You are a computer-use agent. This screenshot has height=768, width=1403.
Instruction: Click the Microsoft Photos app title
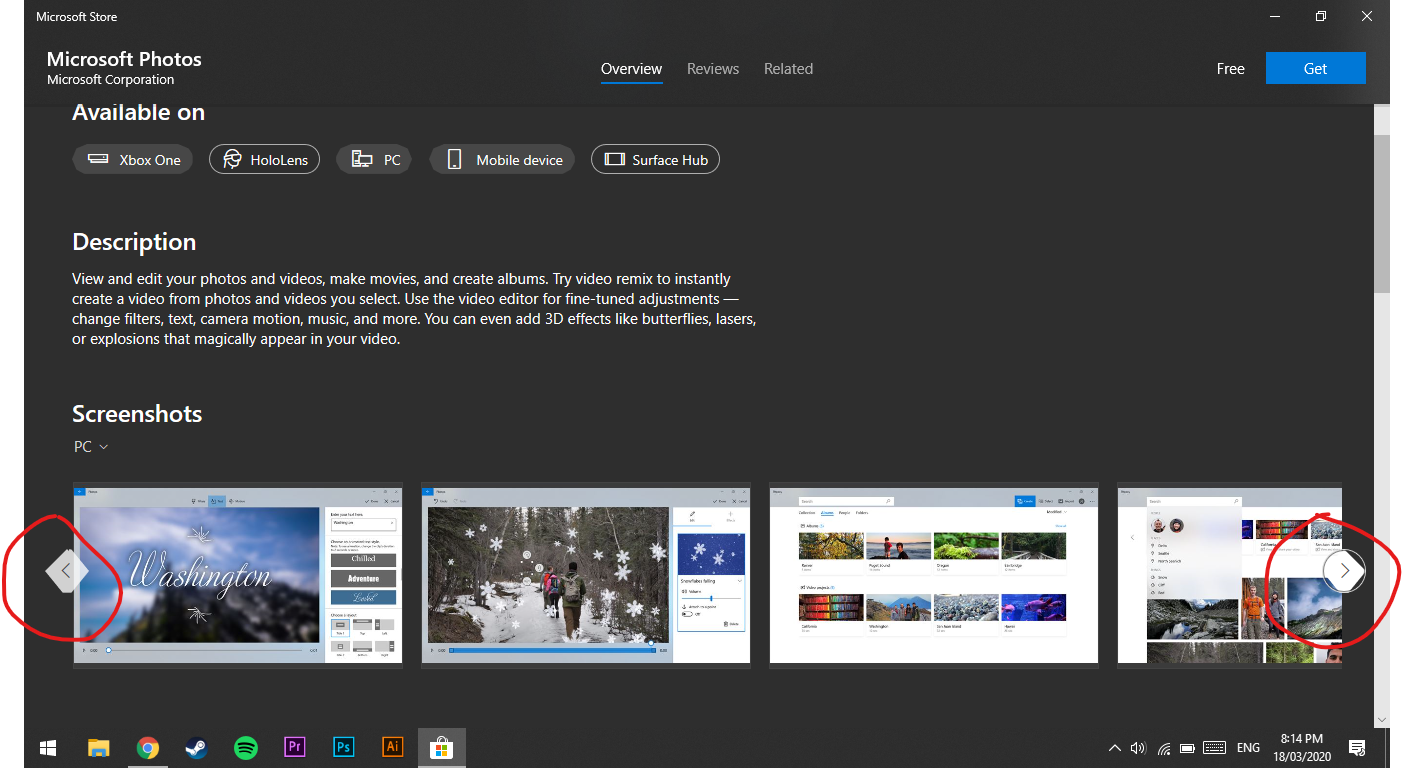124,59
